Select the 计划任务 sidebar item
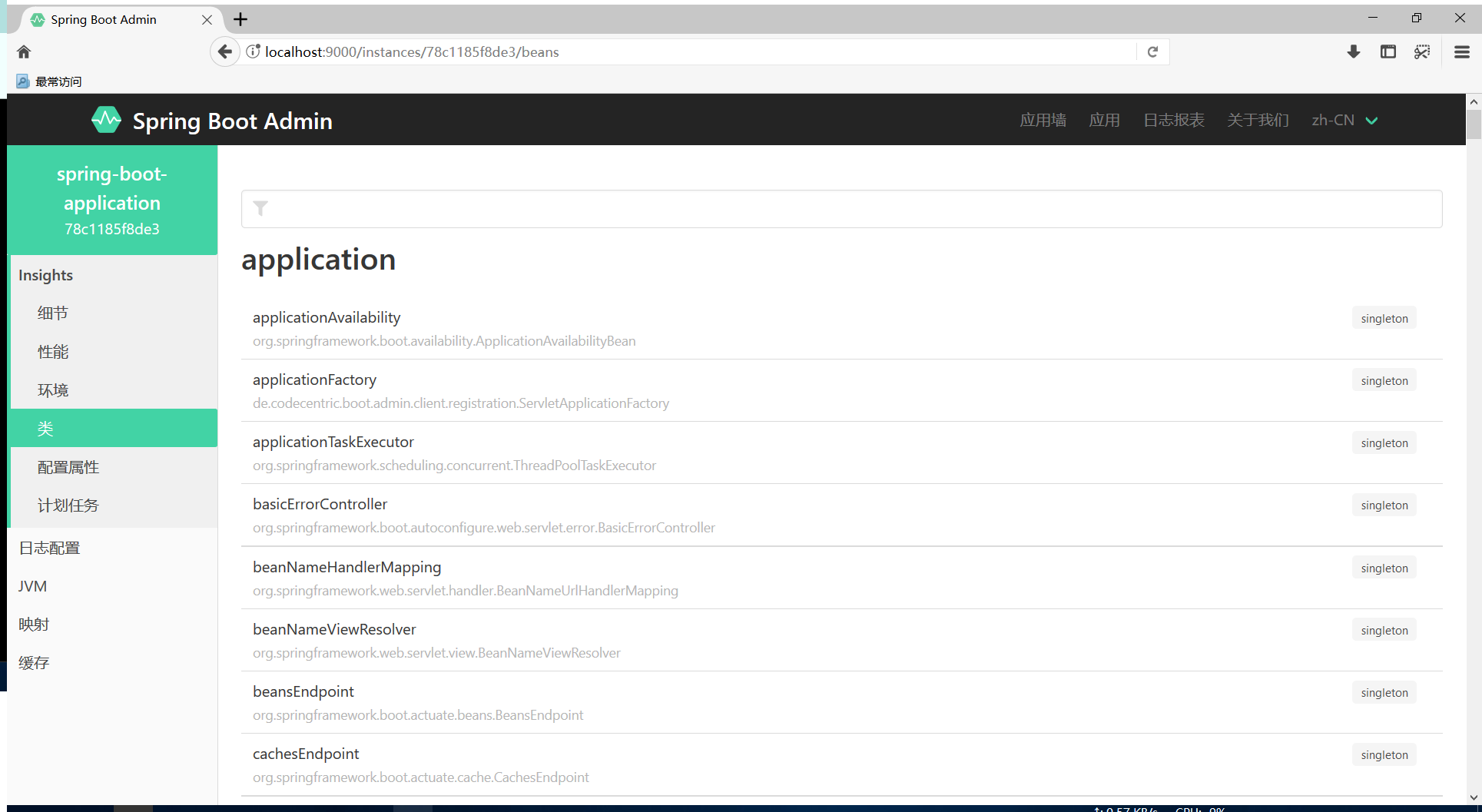 pyautogui.click(x=114, y=505)
